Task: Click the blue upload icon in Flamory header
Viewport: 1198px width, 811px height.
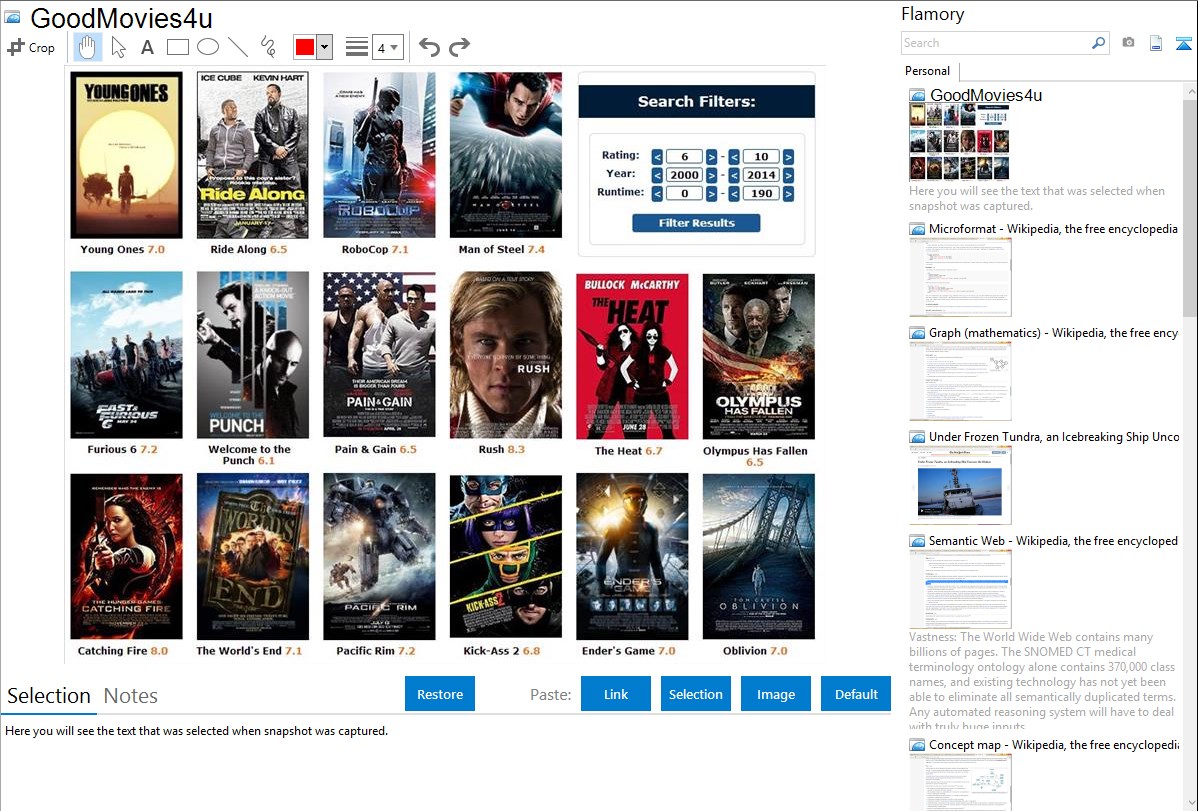Action: click(x=1183, y=43)
